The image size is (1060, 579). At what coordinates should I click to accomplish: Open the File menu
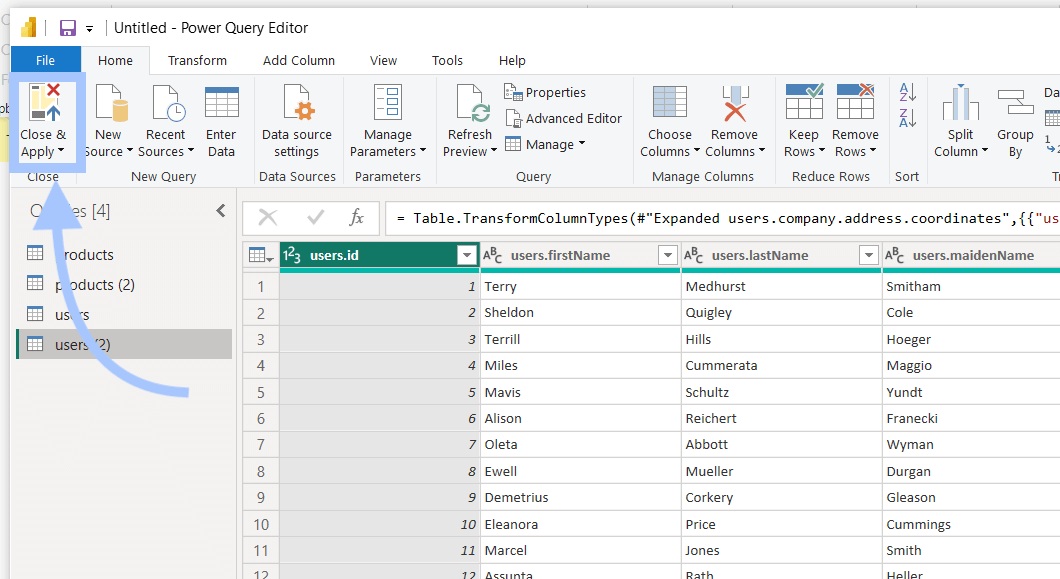pos(45,60)
